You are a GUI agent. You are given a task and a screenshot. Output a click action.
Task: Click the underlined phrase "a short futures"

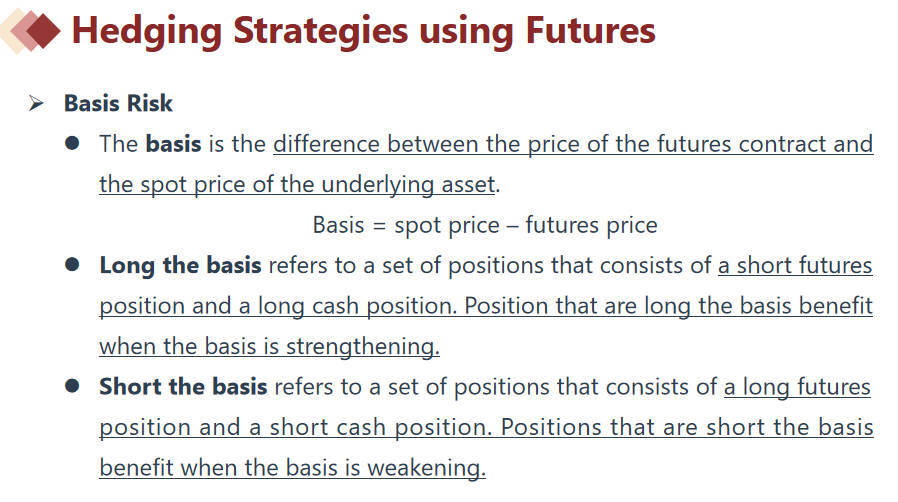pyautogui.click(x=795, y=265)
